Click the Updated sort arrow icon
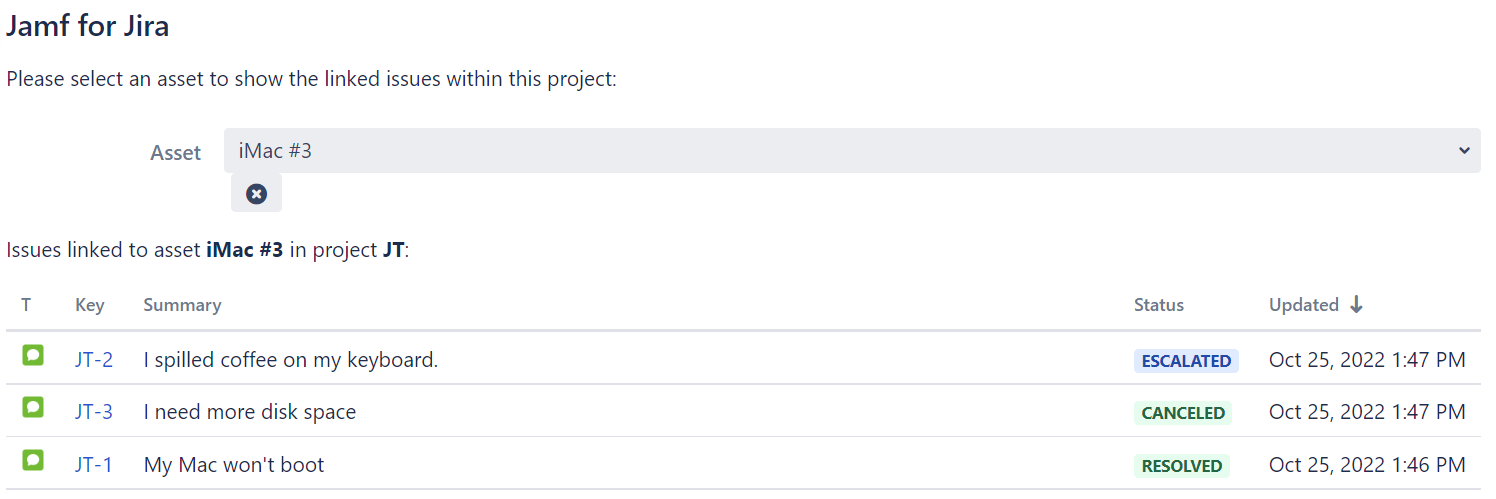The height and width of the screenshot is (499, 1496). pyautogui.click(x=1356, y=305)
